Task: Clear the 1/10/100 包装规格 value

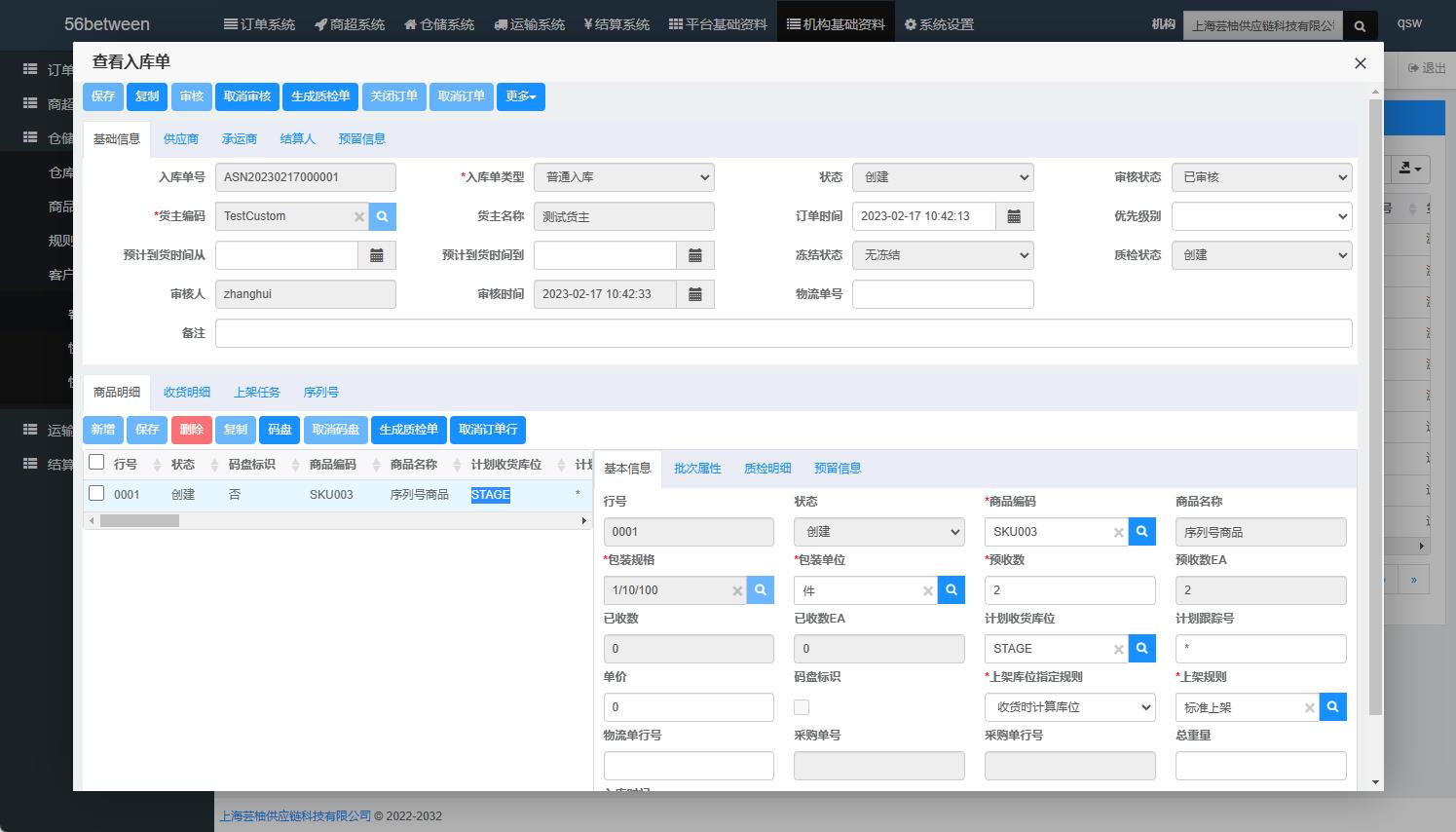Action: click(737, 591)
